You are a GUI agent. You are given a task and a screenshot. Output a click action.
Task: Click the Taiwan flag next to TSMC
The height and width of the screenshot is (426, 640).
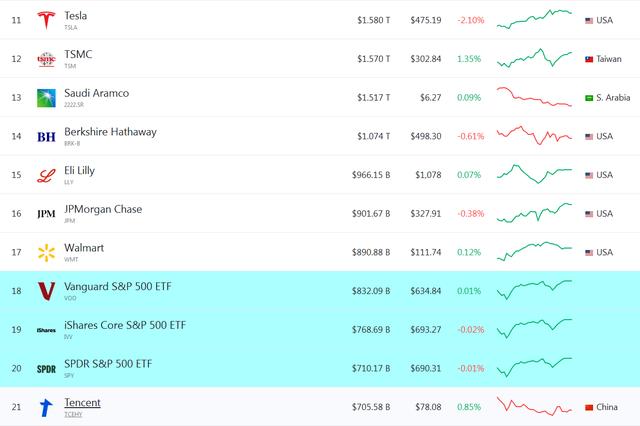click(589, 59)
